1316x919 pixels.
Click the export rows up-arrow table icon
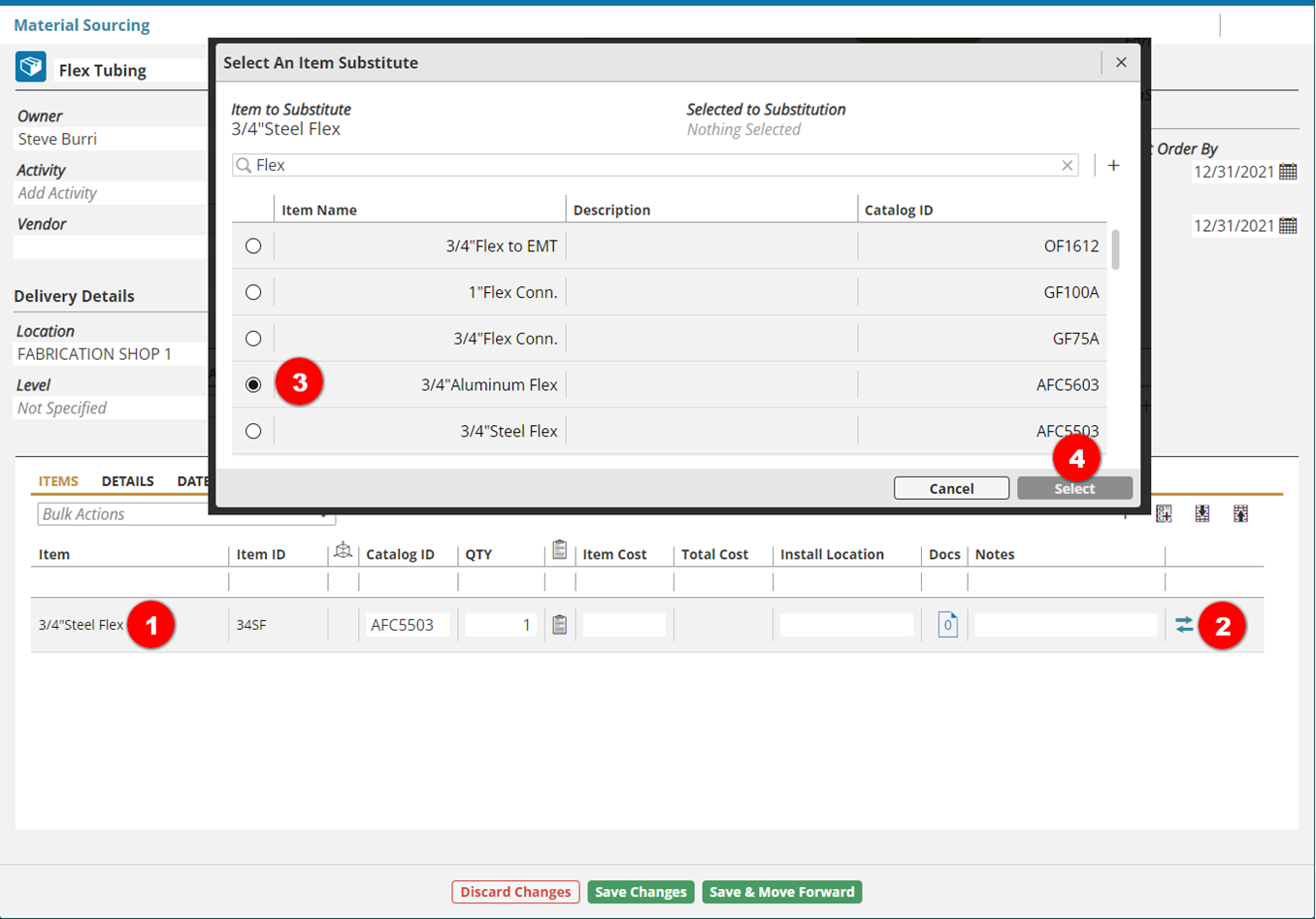(1240, 514)
